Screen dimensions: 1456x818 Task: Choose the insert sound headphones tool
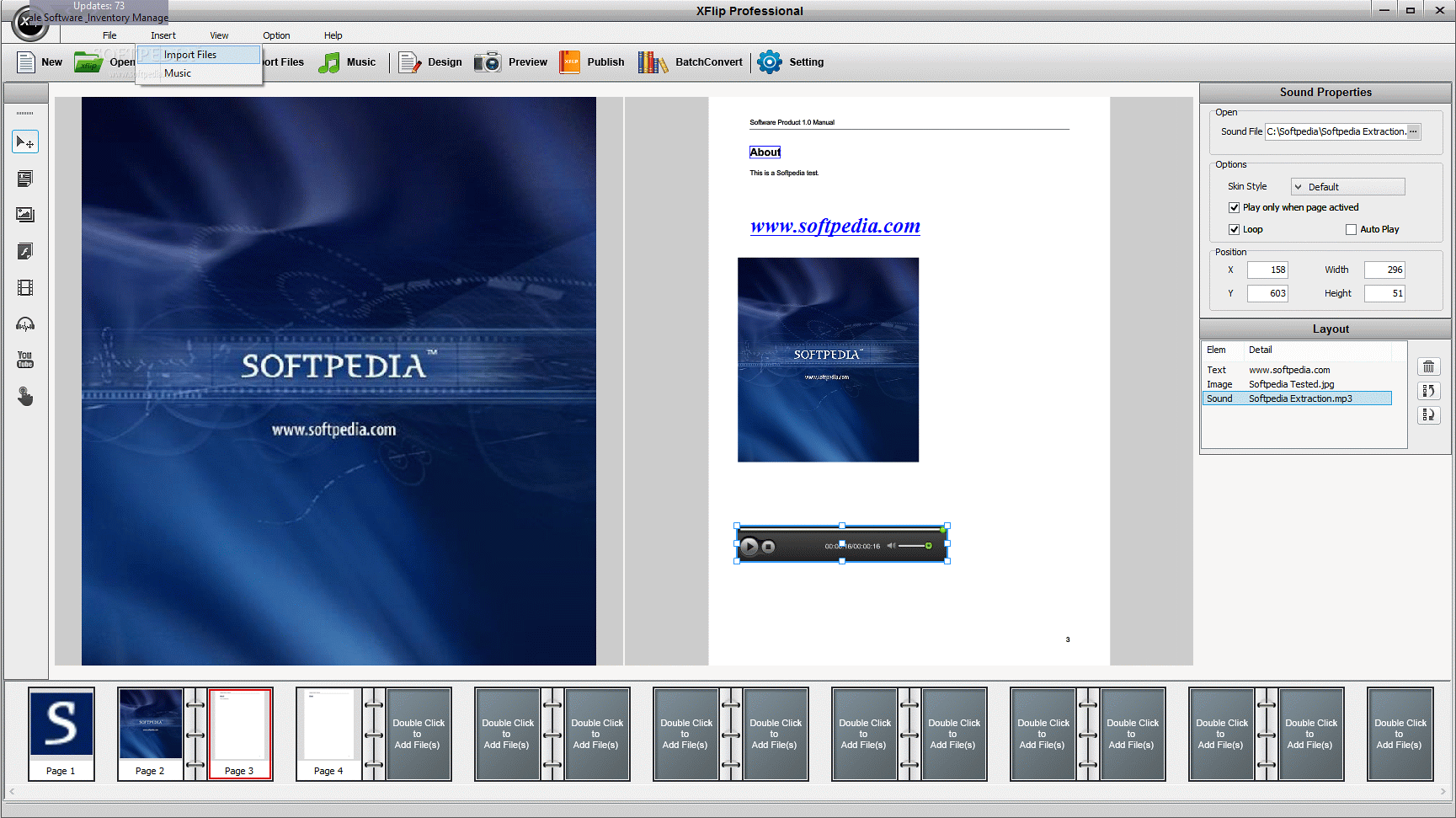click(x=25, y=324)
